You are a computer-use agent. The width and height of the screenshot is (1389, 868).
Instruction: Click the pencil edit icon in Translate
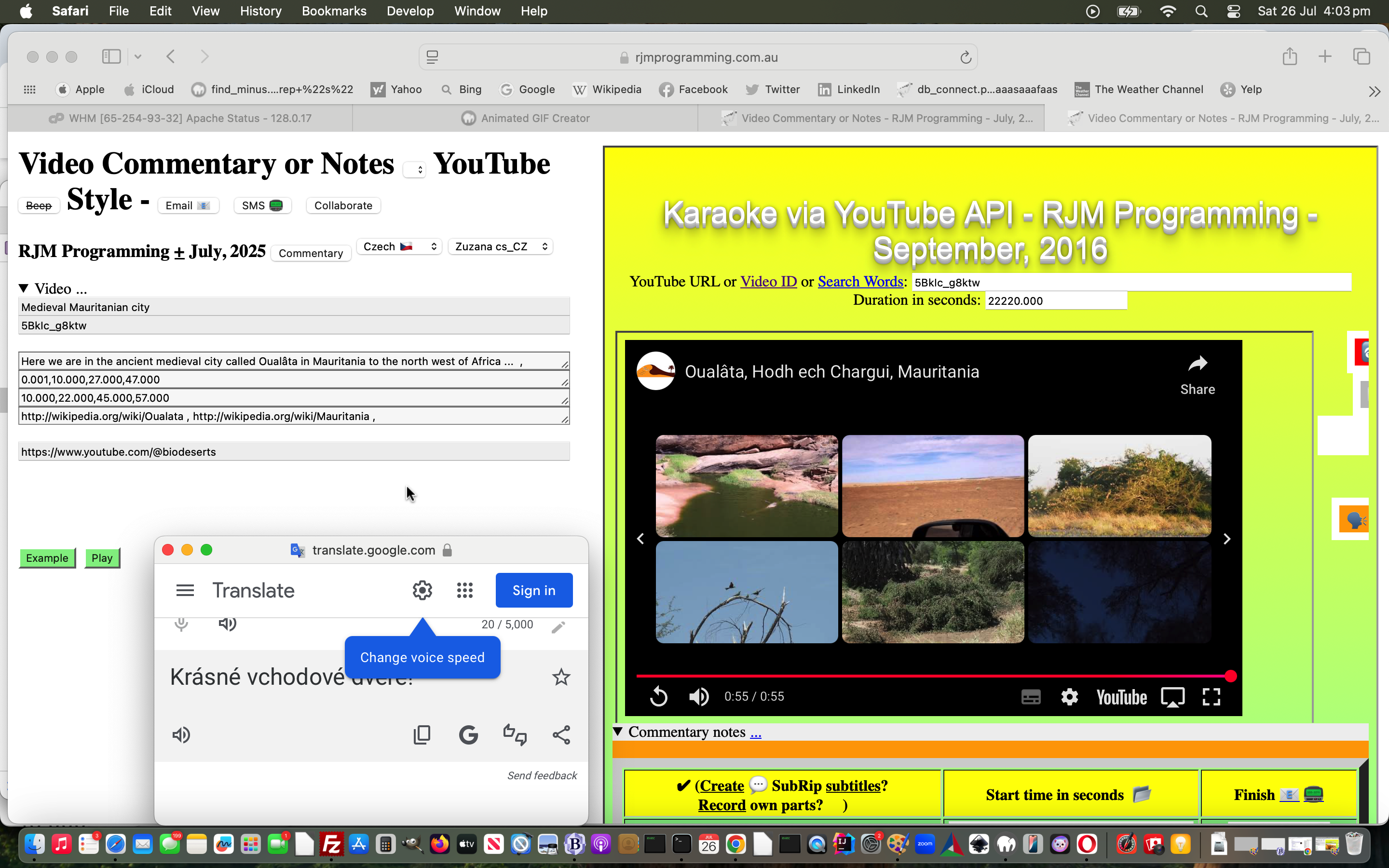tap(558, 627)
